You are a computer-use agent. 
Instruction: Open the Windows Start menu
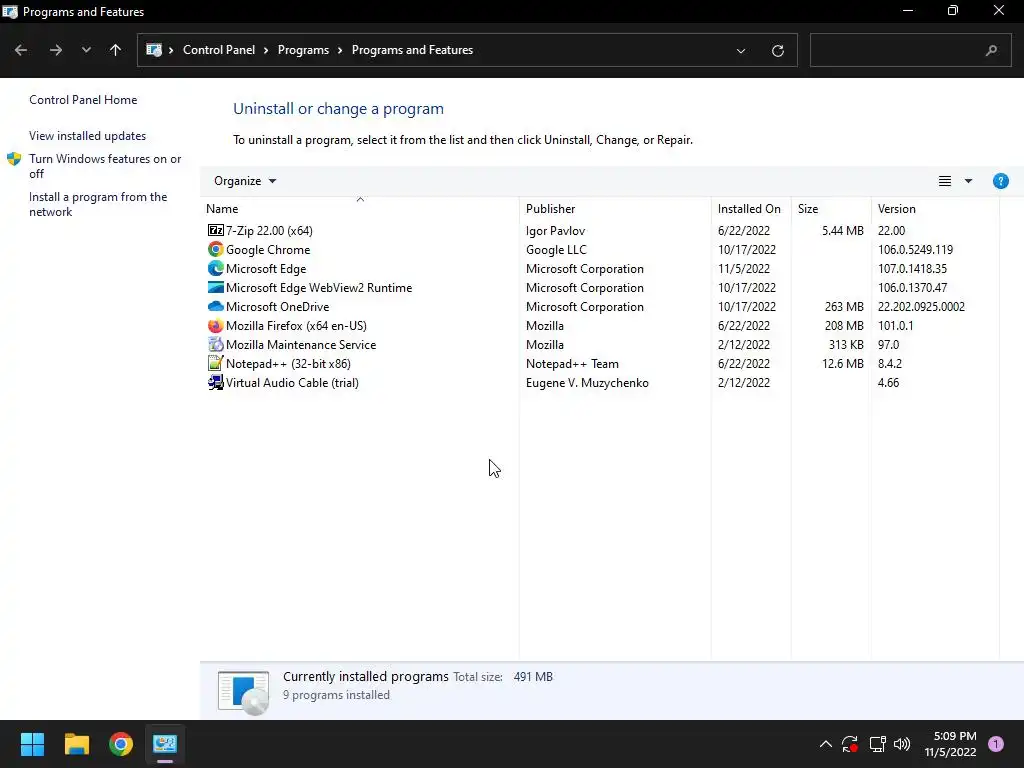click(x=32, y=744)
